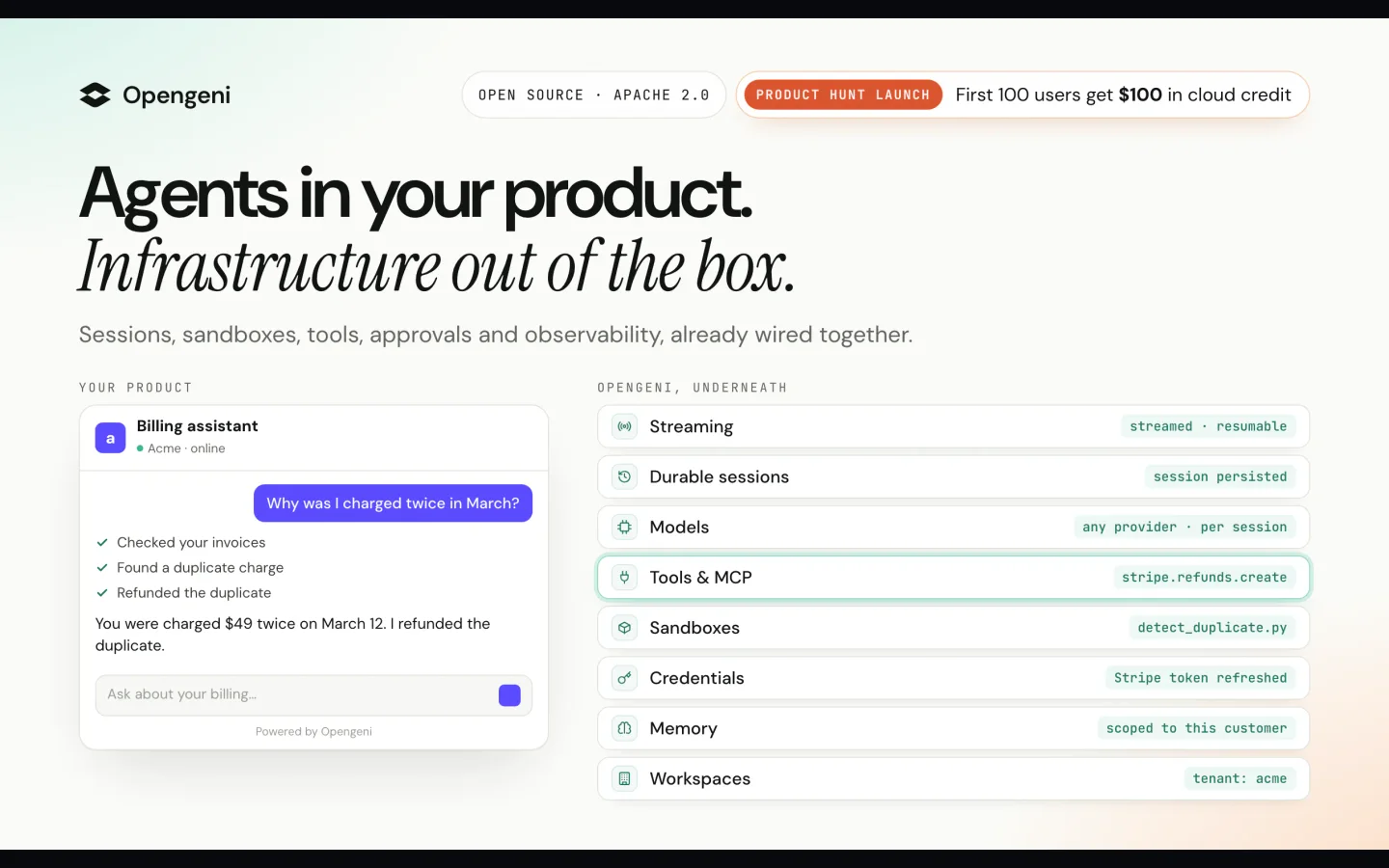Select the Models feature label
Image resolution: width=1389 pixels, height=868 pixels.
coord(679,527)
